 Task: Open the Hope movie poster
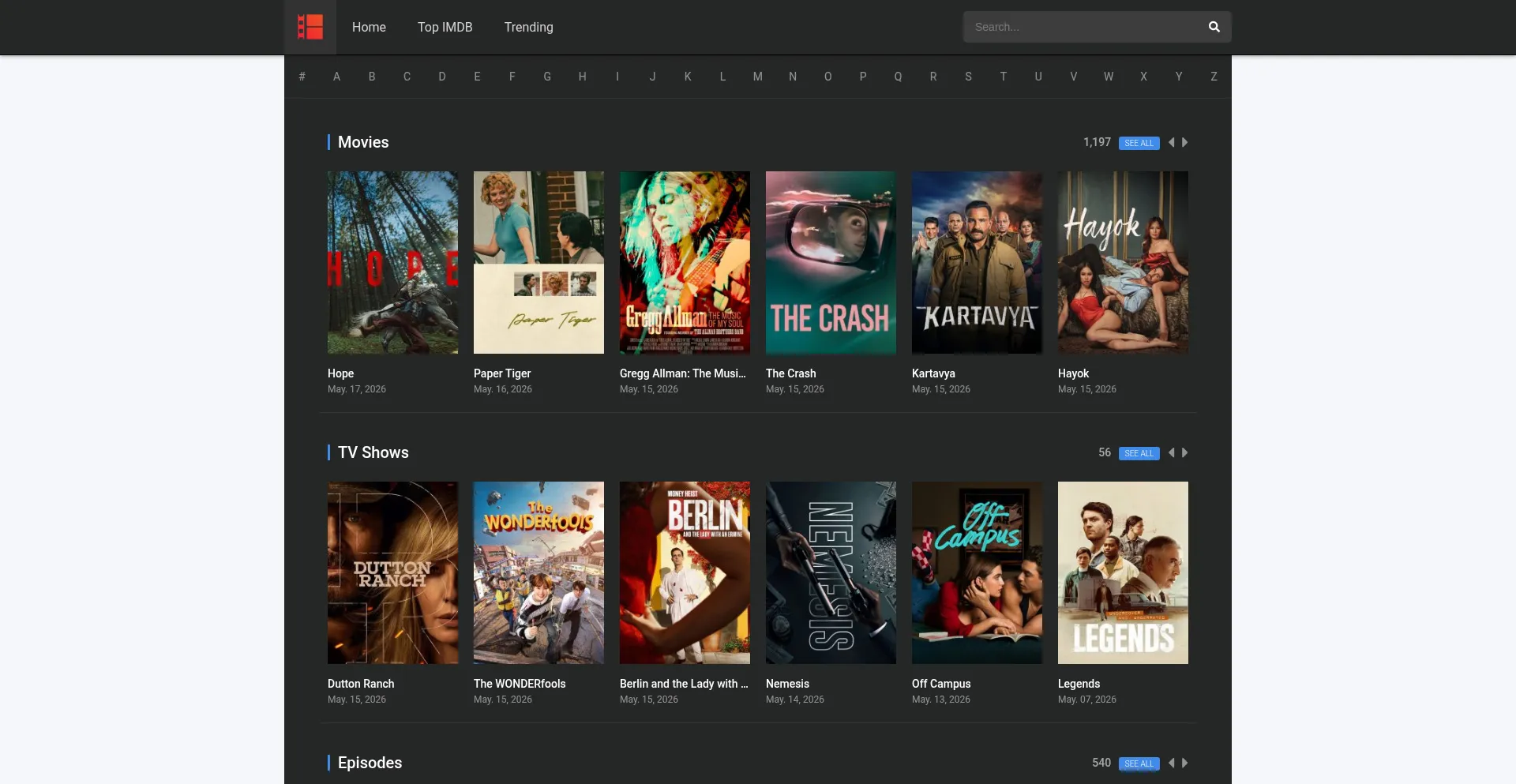coord(392,262)
